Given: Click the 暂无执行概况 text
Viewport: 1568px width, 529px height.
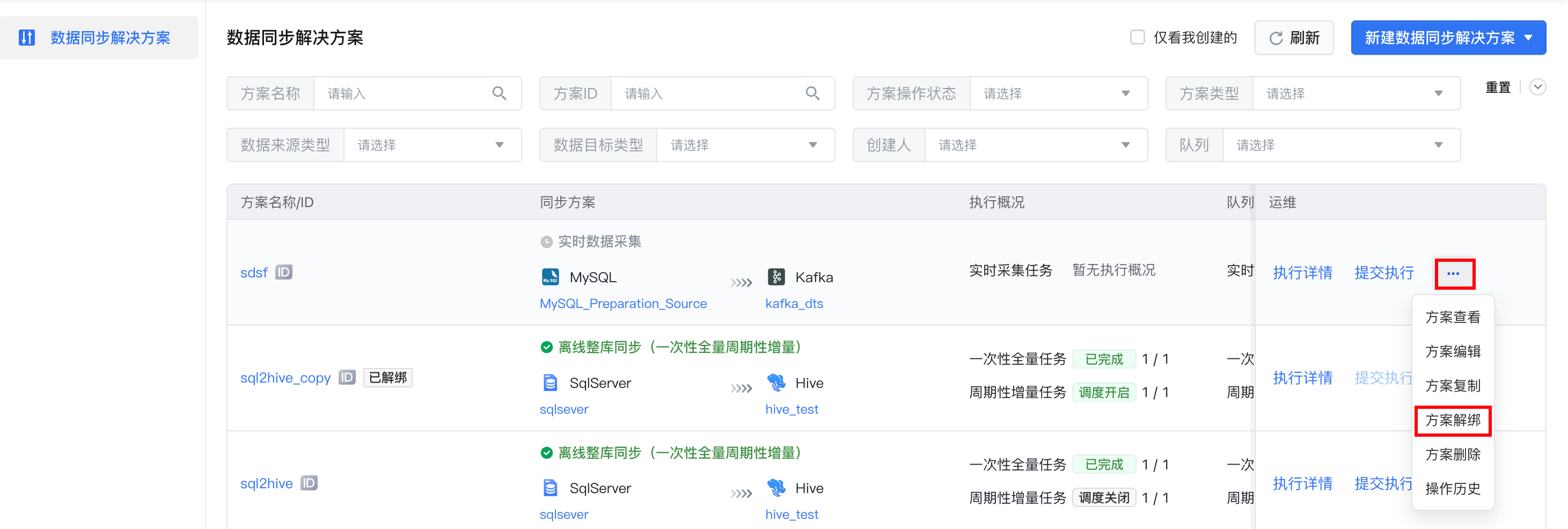Looking at the screenshot, I should tap(1113, 270).
